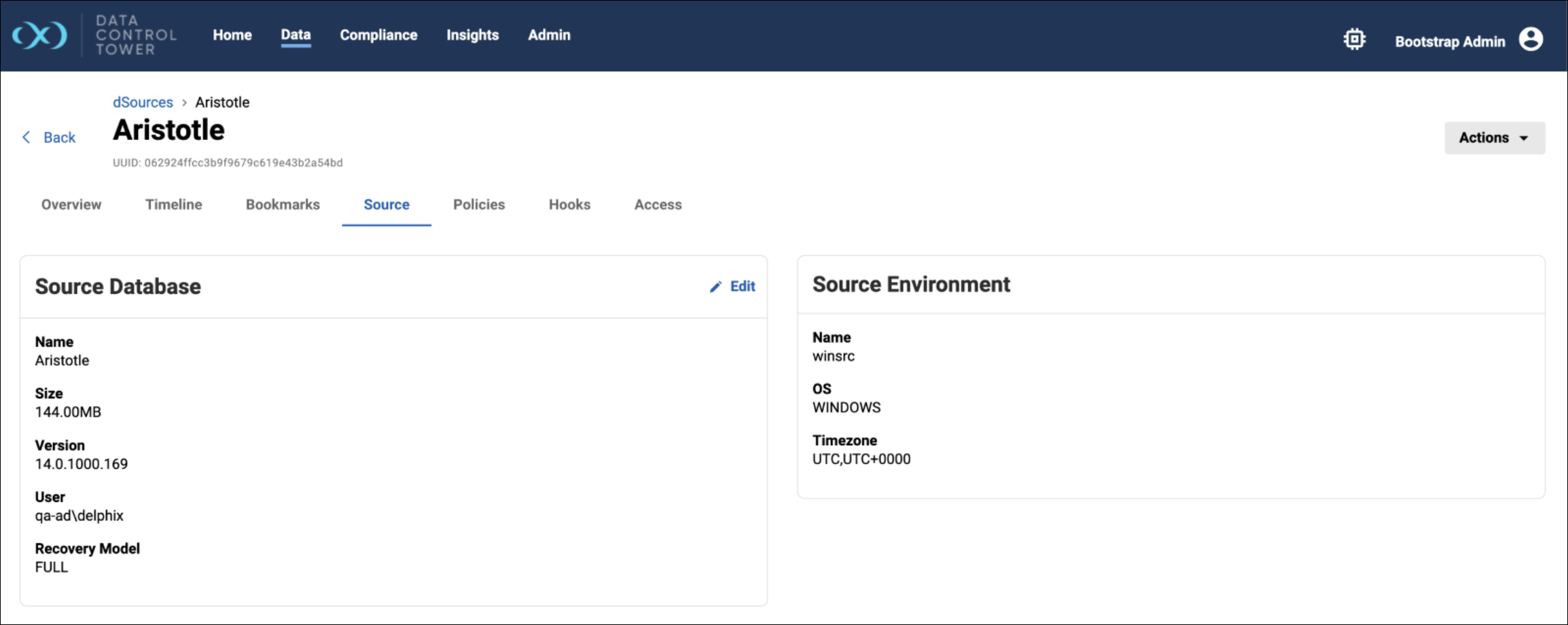Select the Source tab
The height and width of the screenshot is (625, 1568).
pyautogui.click(x=387, y=204)
